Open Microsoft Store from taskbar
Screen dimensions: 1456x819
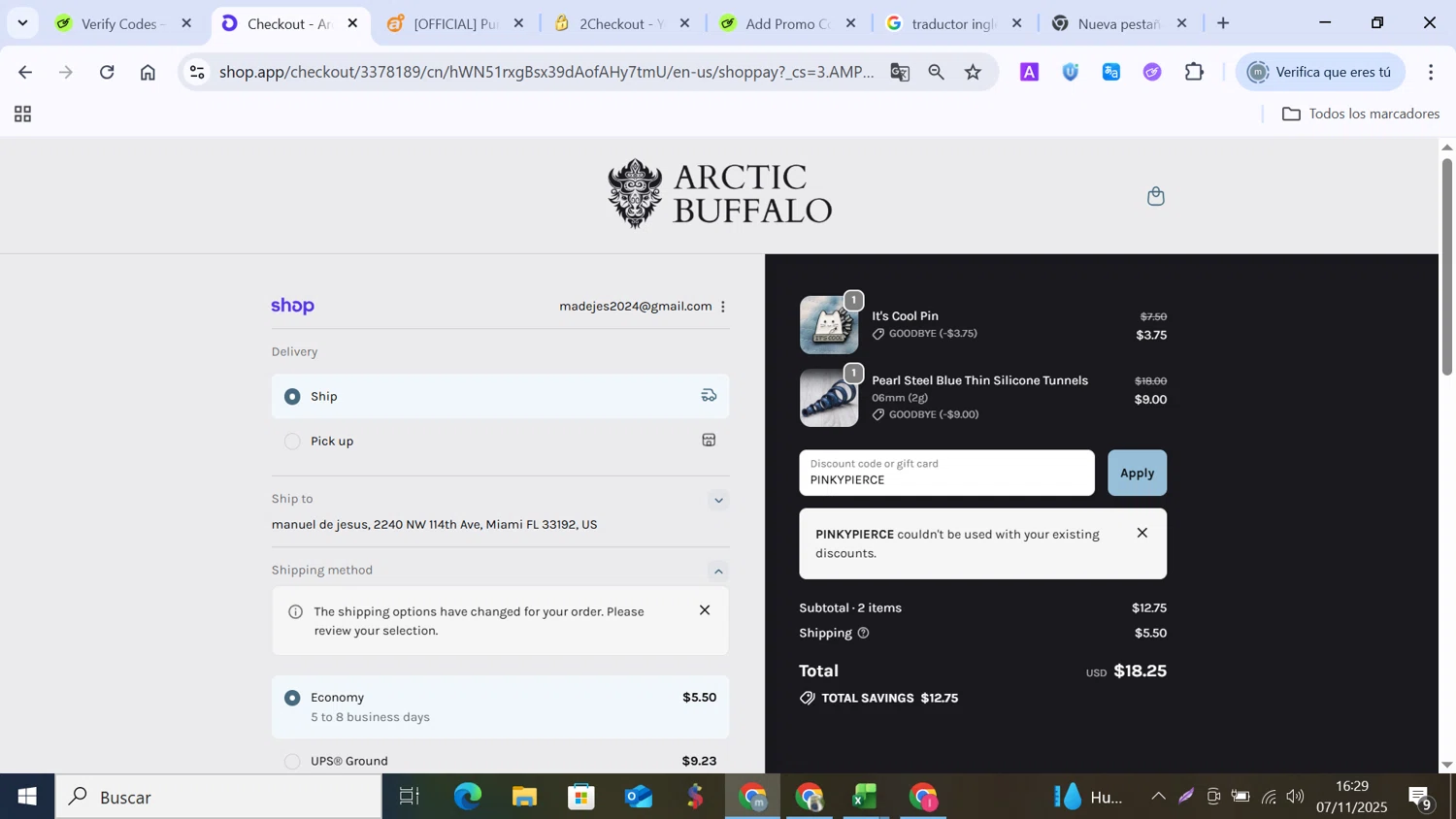pos(581,797)
